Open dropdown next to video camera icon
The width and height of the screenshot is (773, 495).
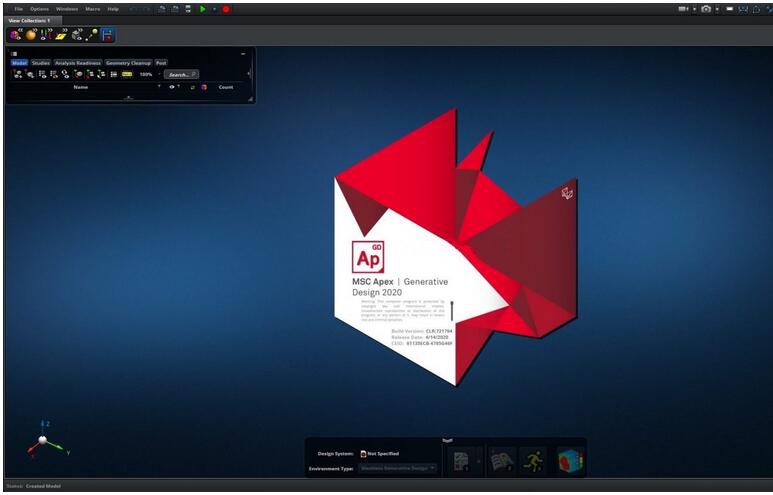pos(694,9)
